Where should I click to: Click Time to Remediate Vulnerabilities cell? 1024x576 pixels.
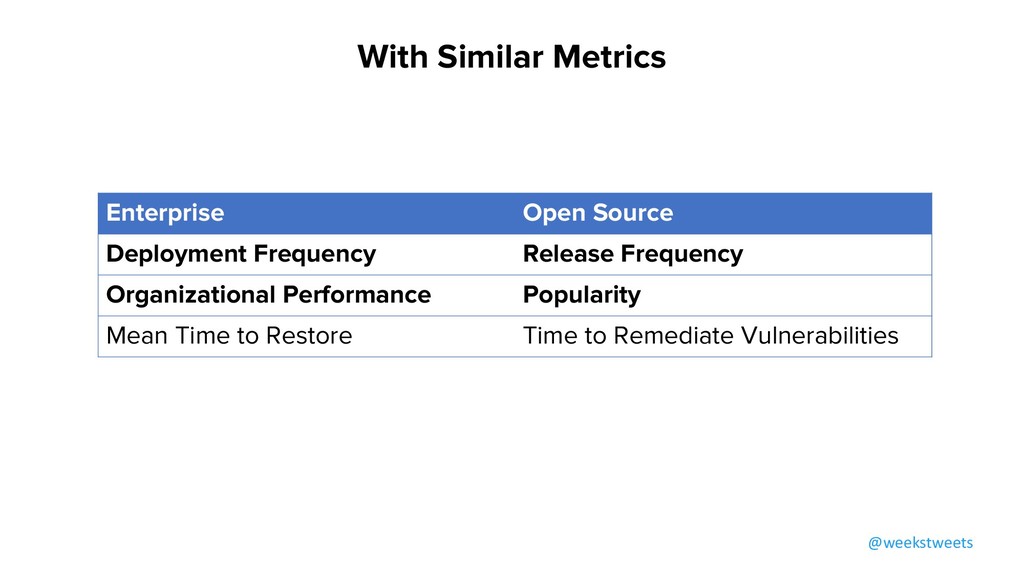(723, 336)
